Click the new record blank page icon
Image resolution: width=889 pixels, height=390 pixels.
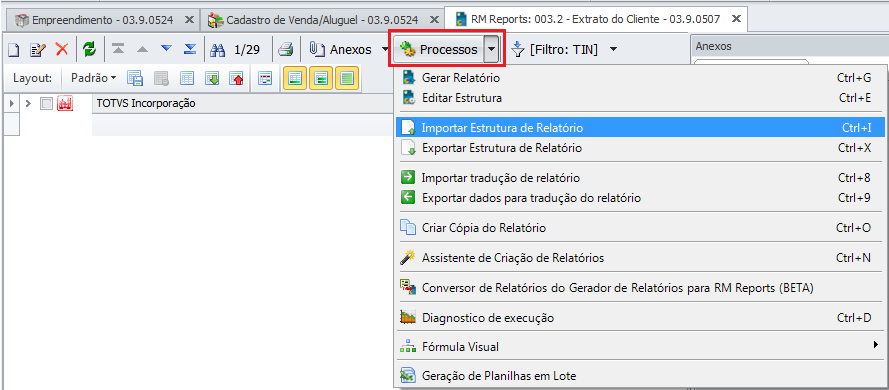(13, 50)
